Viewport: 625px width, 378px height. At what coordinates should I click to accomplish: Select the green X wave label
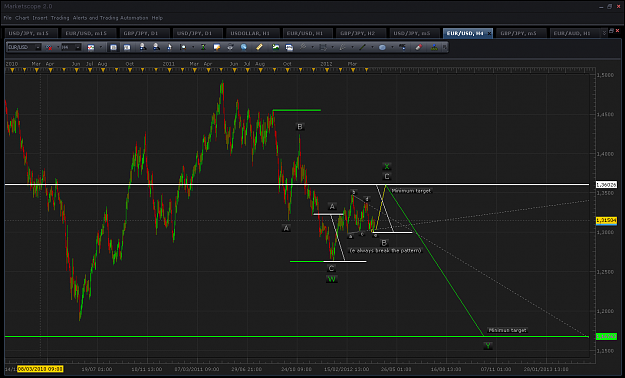click(386, 166)
